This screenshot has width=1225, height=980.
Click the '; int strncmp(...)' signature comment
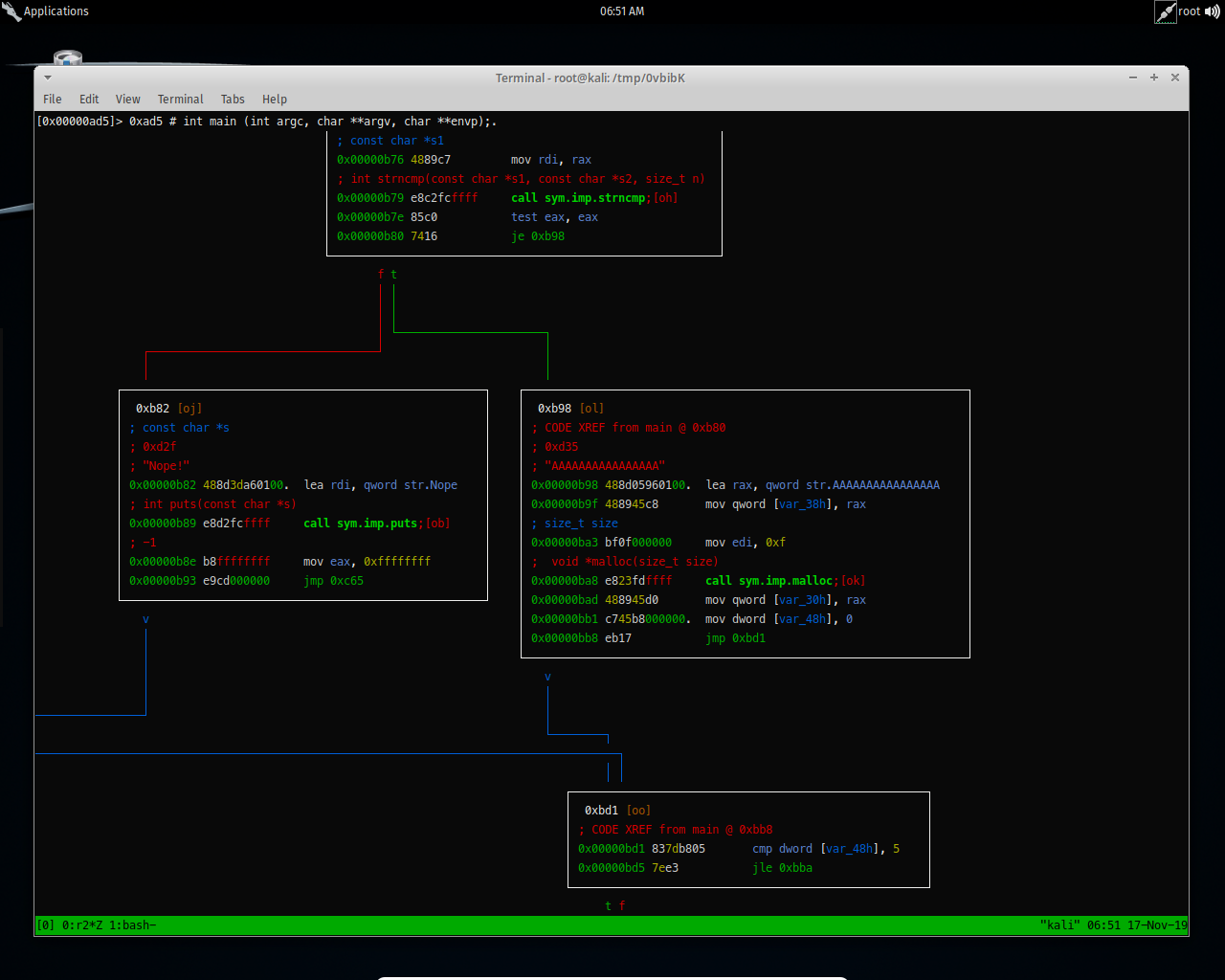tap(521, 179)
